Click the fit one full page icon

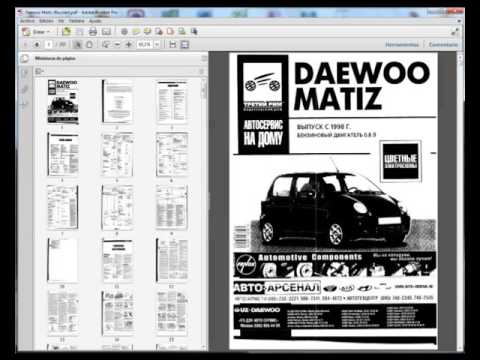pos(185,44)
